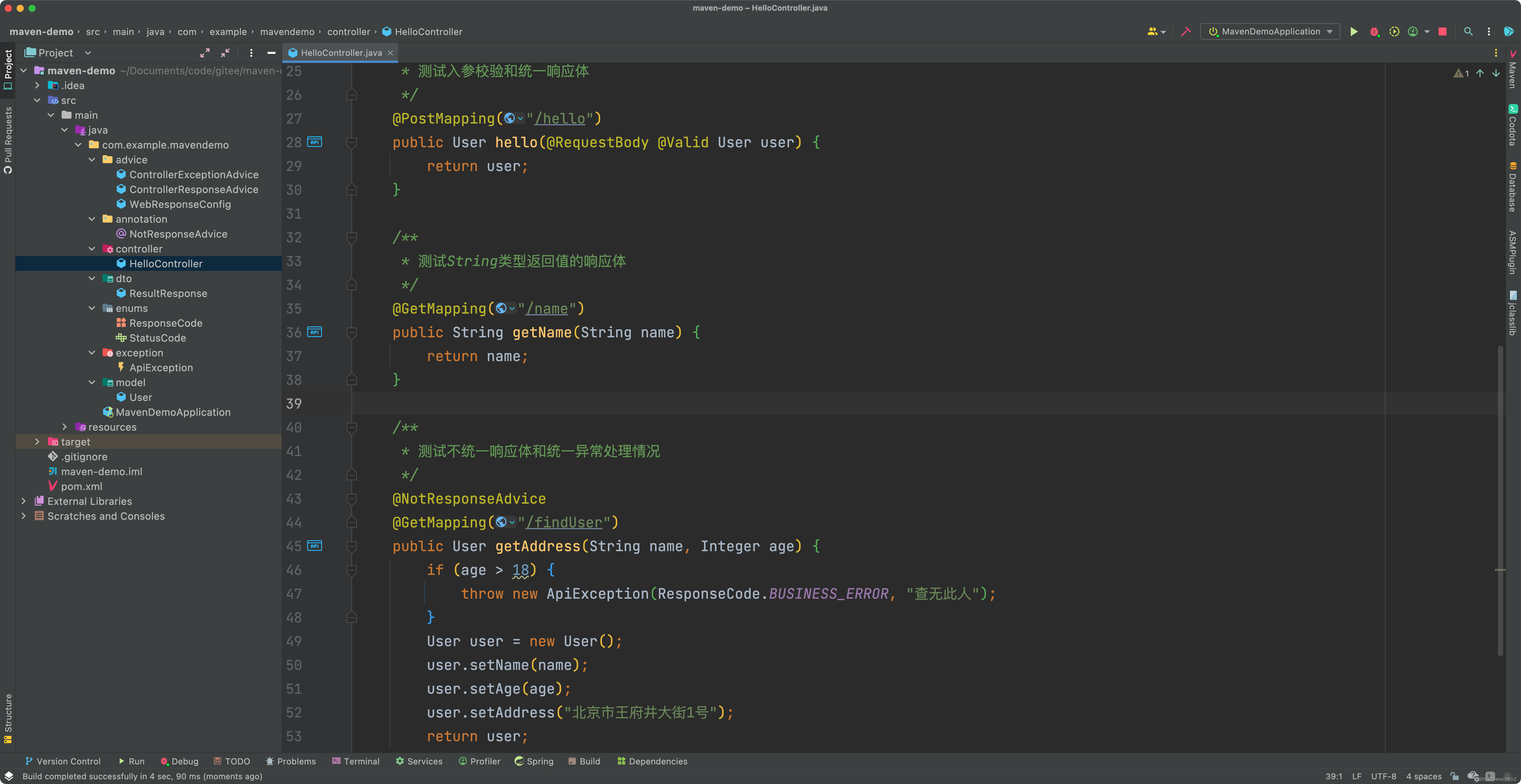The image size is (1521, 784).
Task: Click the IDE settings vertical dots icon
Action: pyautogui.click(x=1489, y=32)
